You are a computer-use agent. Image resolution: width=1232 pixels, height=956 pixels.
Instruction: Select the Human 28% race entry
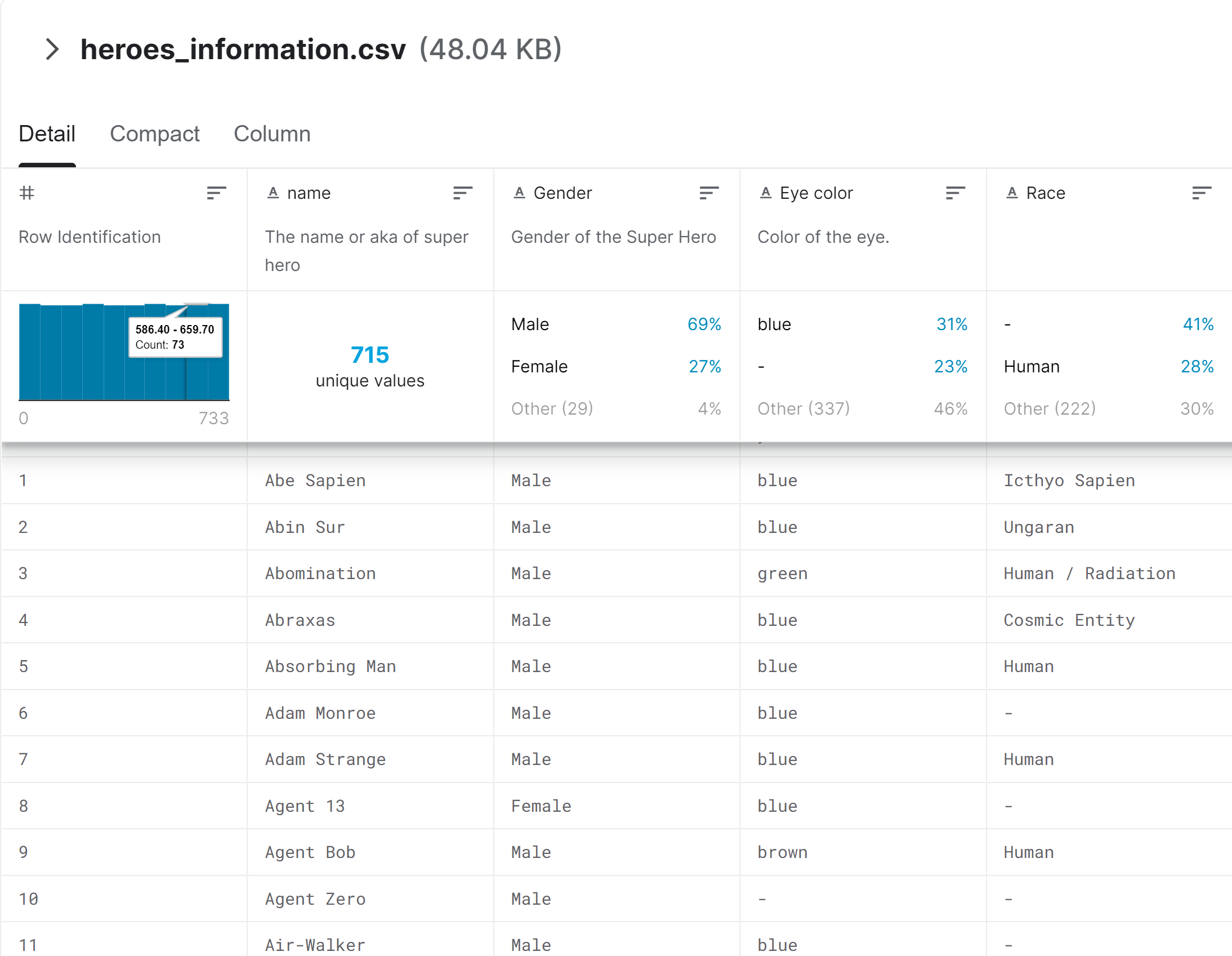[1109, 367]
